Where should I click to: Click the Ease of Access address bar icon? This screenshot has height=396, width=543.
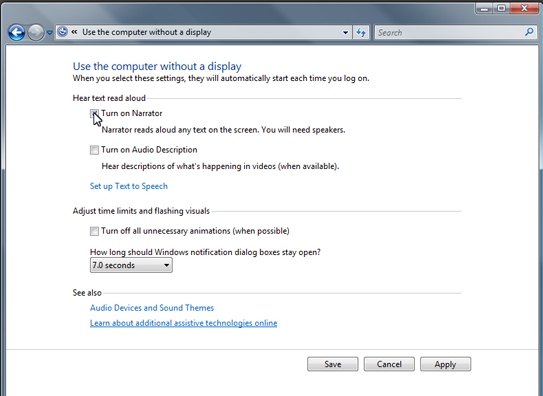63,32
